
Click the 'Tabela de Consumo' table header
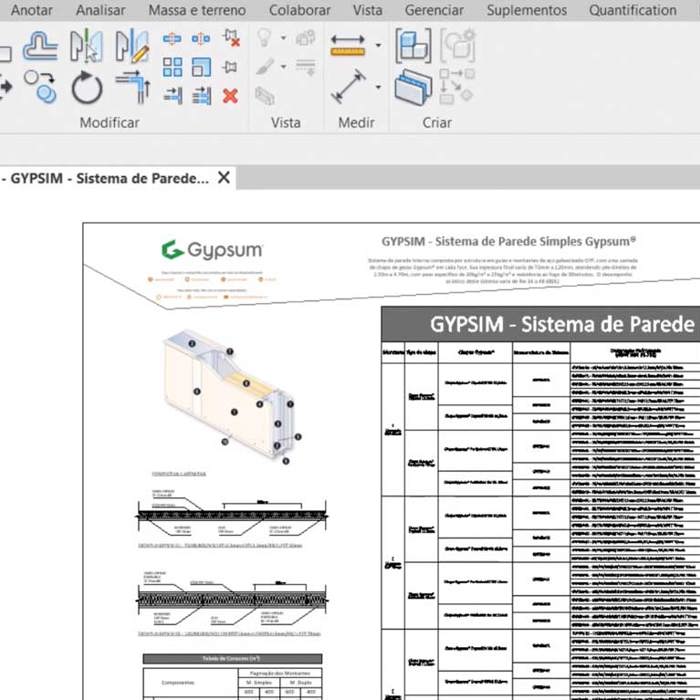pos(232,658)
